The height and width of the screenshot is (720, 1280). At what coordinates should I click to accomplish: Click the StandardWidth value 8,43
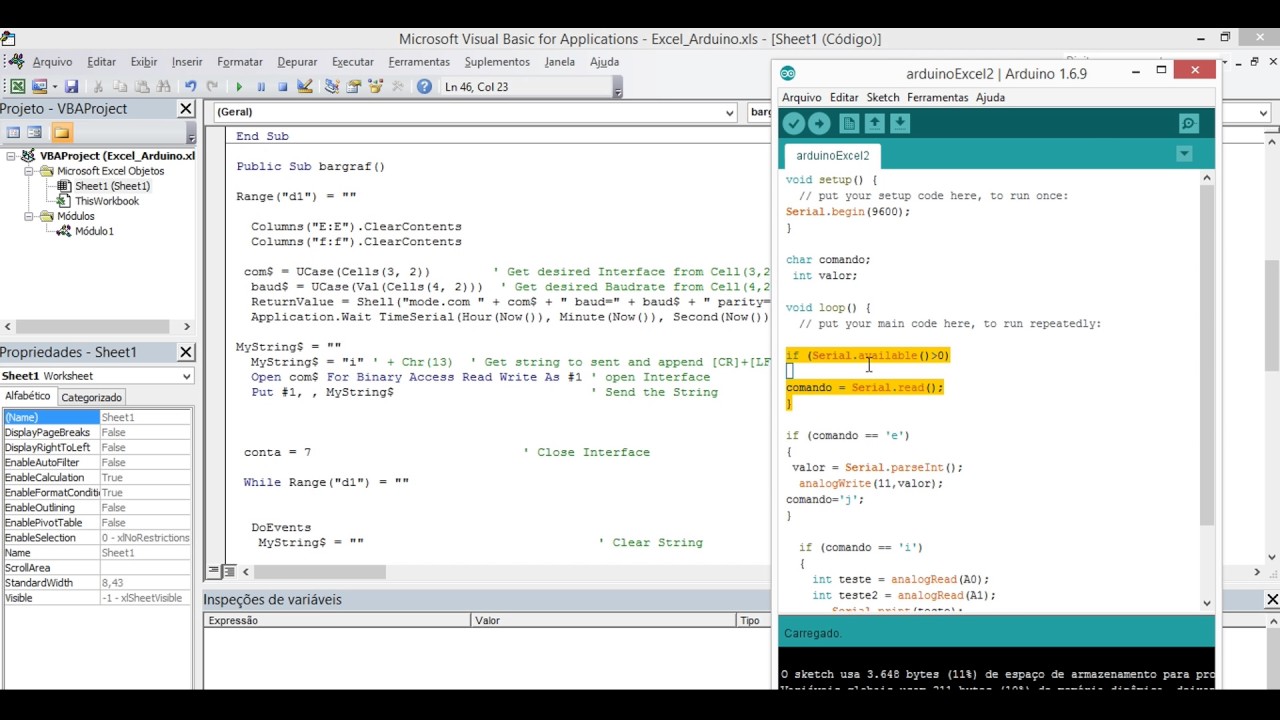pos(145,583)
